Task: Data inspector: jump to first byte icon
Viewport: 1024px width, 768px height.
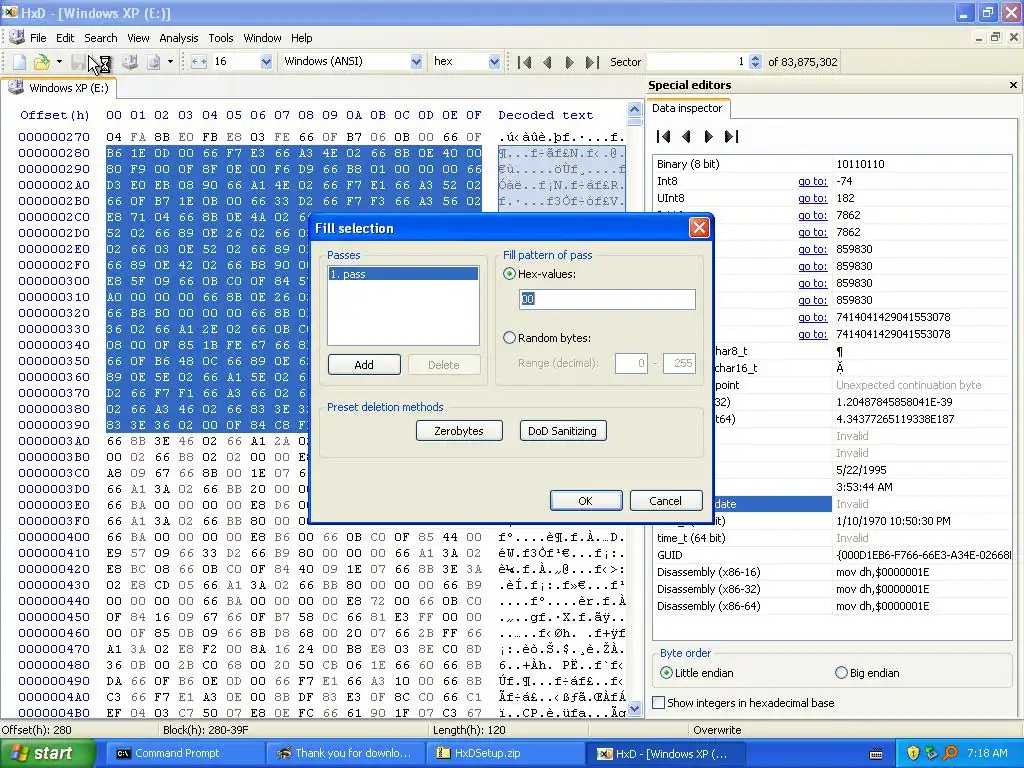Action: 664,136
